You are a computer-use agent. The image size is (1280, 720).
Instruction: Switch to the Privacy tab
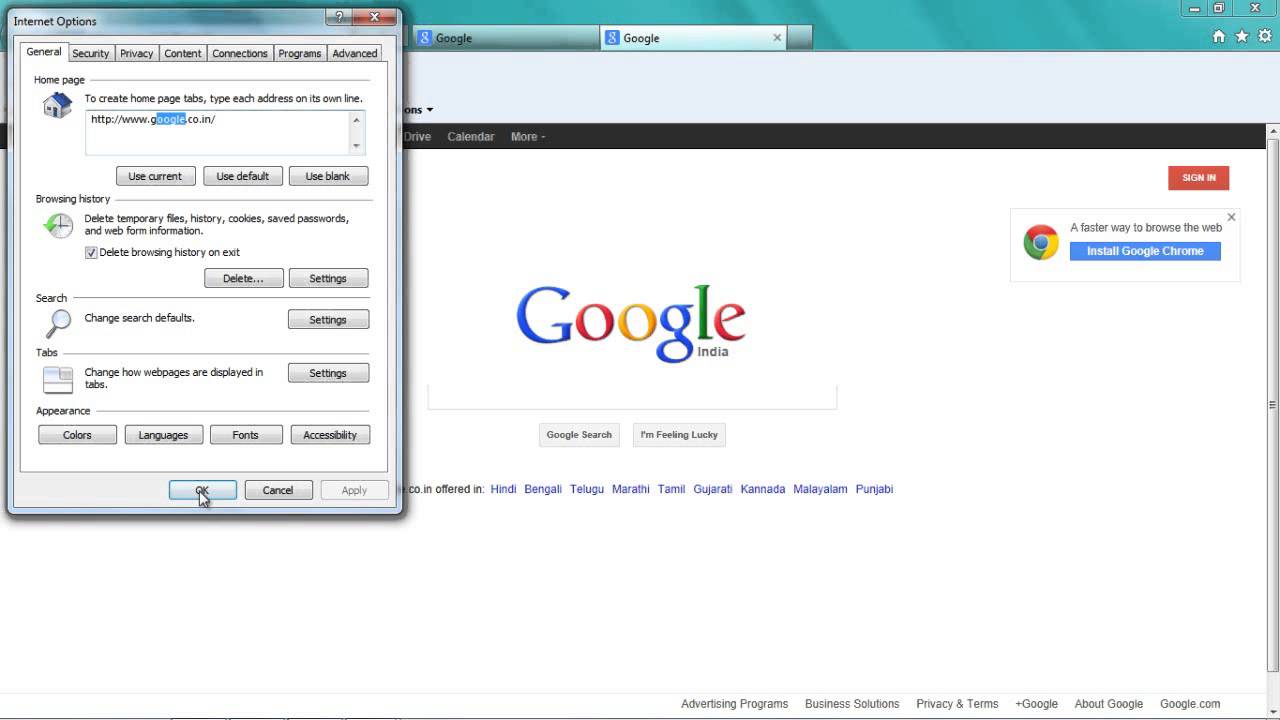click(x=137, y=53)
